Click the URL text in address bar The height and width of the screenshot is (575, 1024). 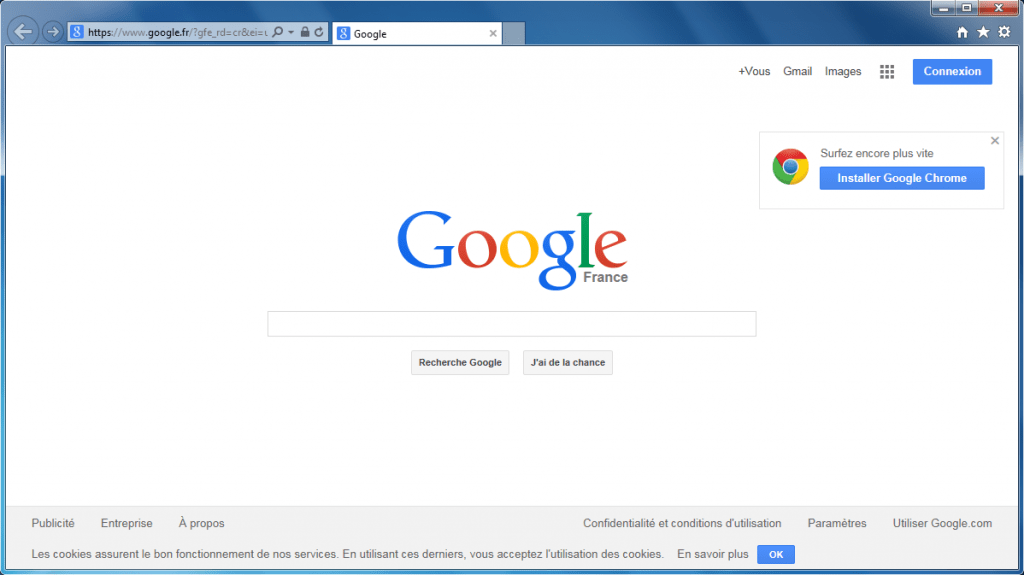[x=178, y=32]
